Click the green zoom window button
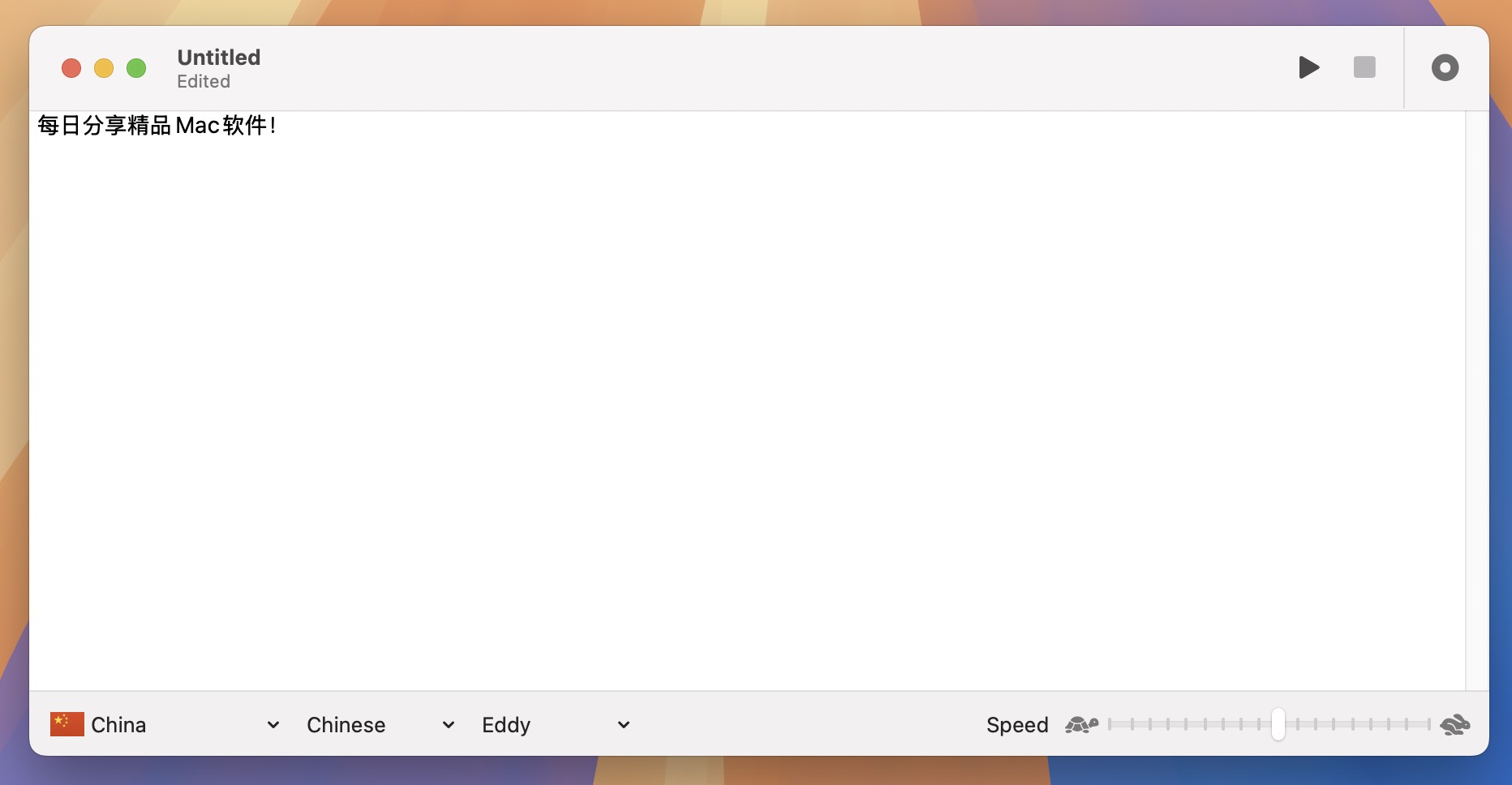Image resolution: width=1512 pixels, height=785 pixels. click(136, 68)
